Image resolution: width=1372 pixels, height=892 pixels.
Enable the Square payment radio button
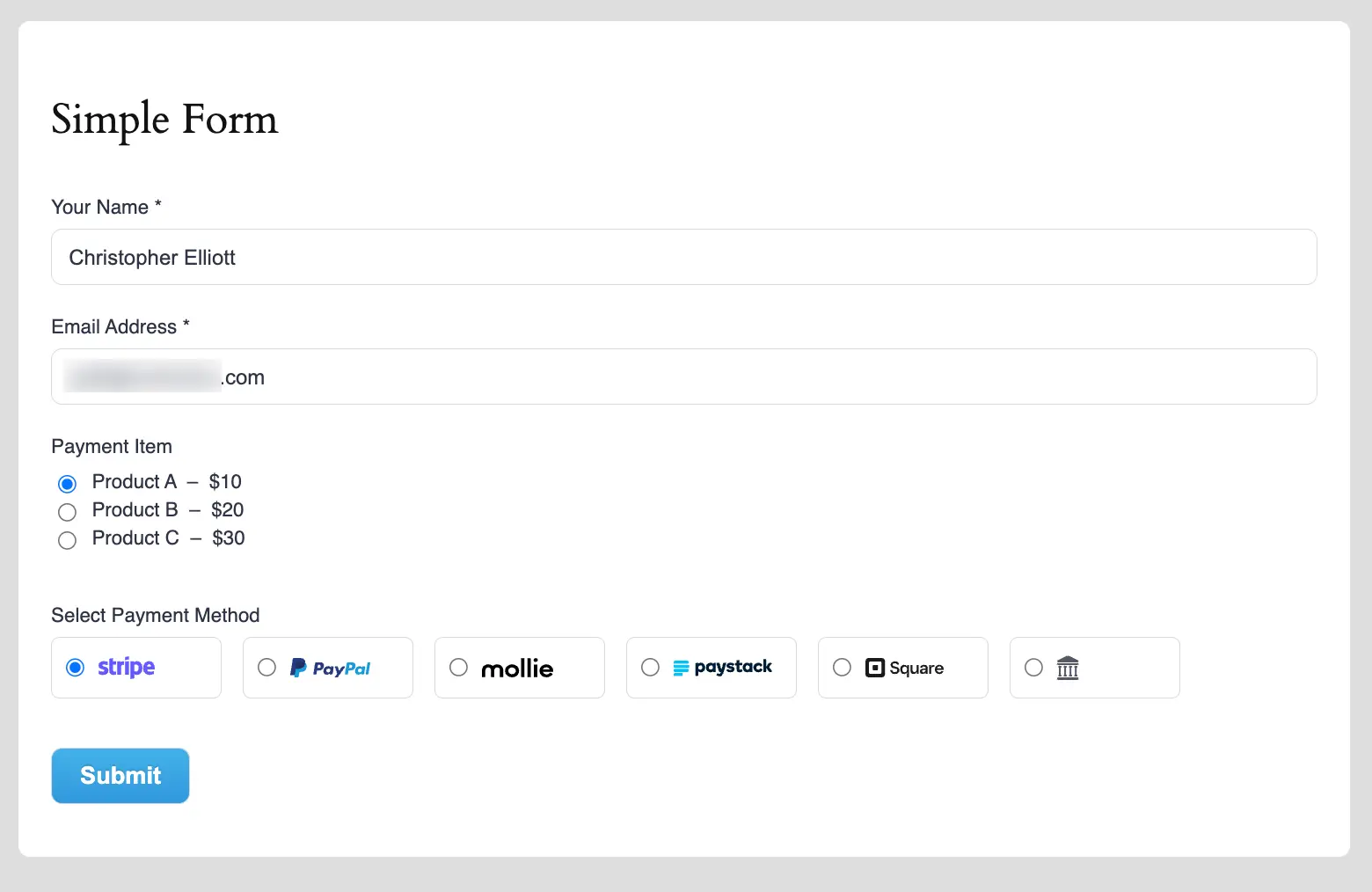[842, 668]
